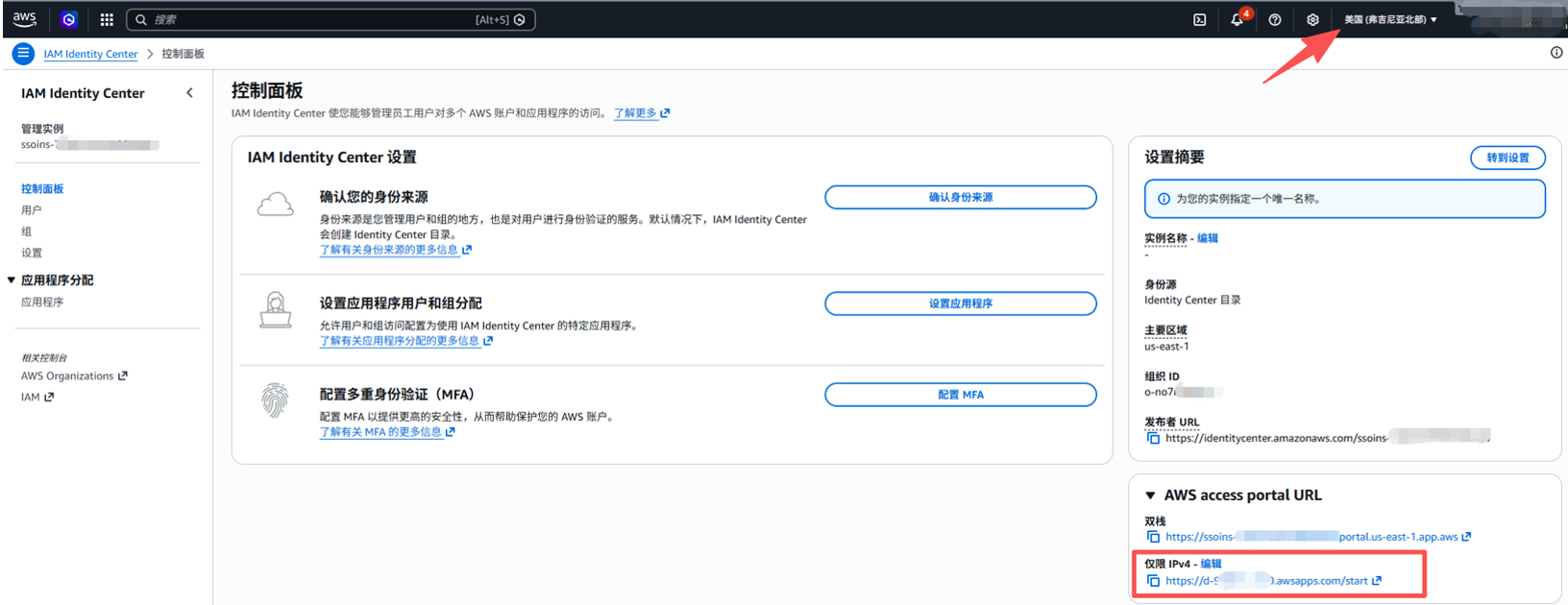Open the top bar settings gear icon
Screen dimensions: 1568x605
pos(1312,19)
